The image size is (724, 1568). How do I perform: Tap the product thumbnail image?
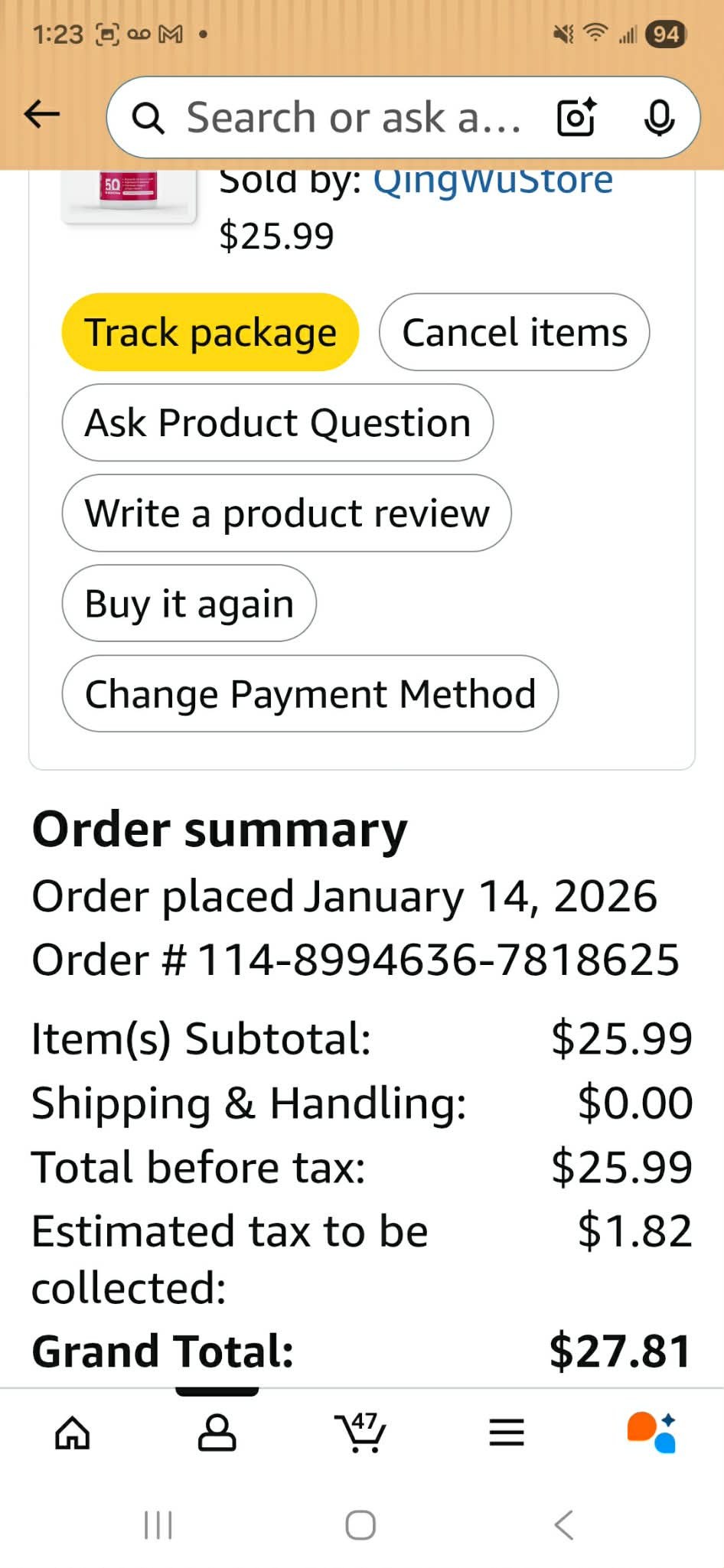coord(129,194)
